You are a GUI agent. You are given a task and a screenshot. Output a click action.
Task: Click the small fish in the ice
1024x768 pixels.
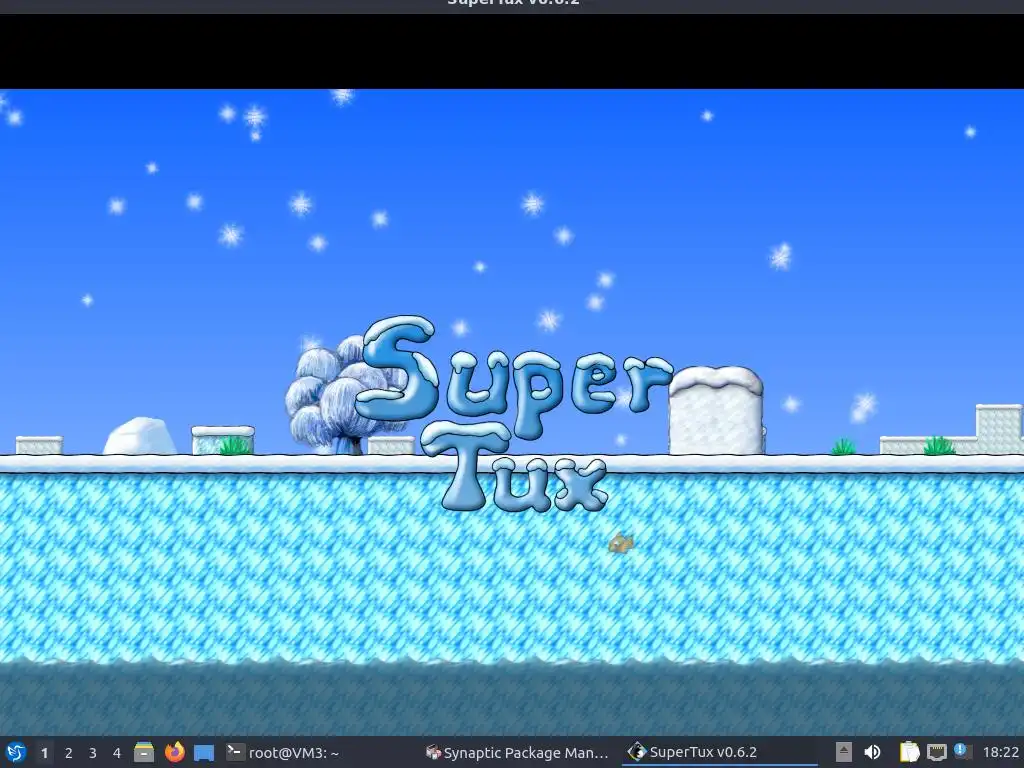coord(620,543)
